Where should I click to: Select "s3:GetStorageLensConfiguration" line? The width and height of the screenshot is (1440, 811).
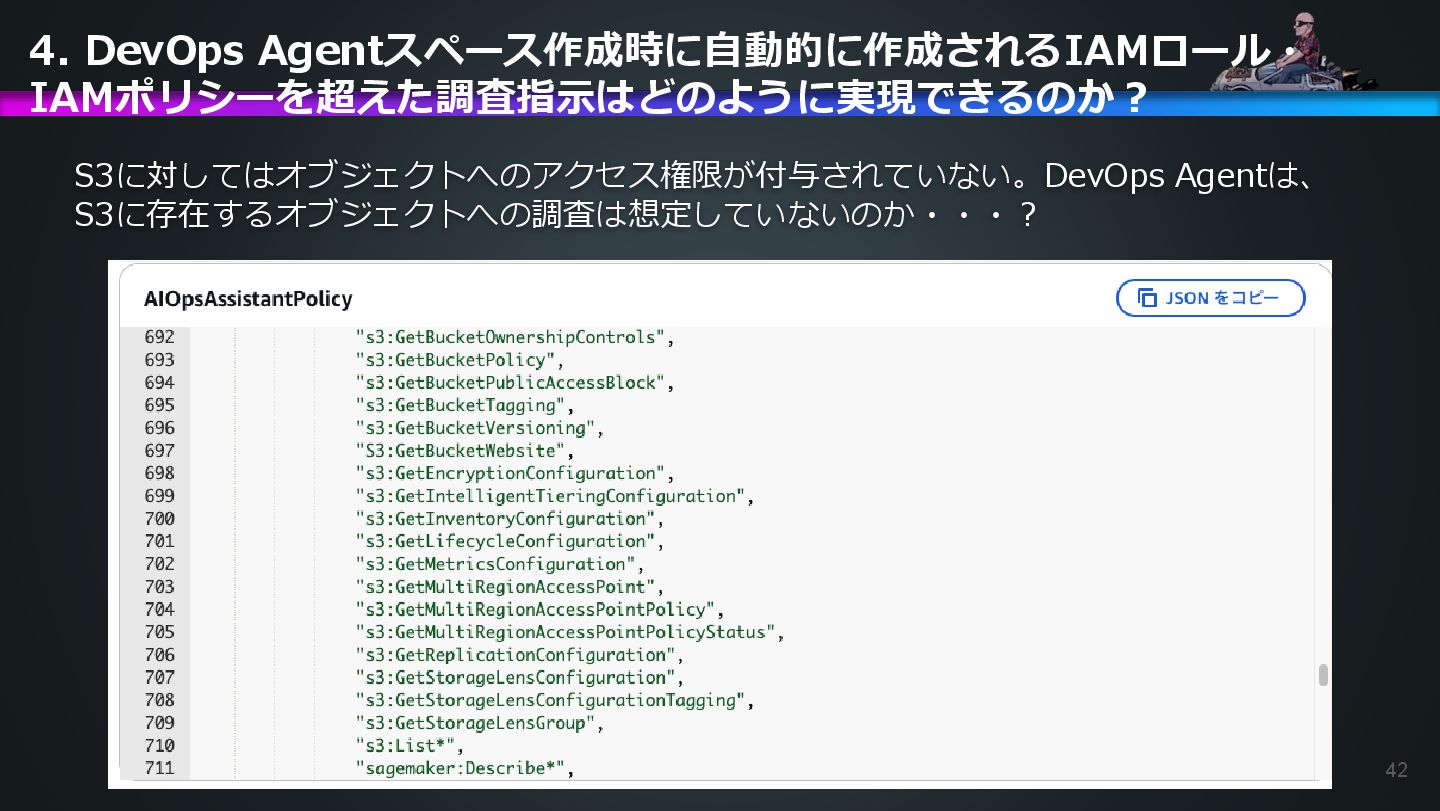pyautogui.click(x=520, y=677)
